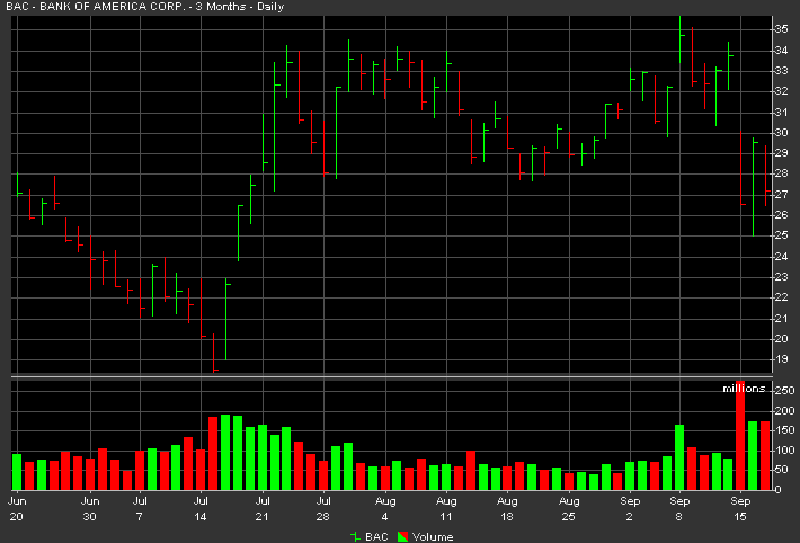The width and height of the screenshot is (800, 543).
Task: Click the tall green volume bar at Sep 8
Action: point(680,458)
